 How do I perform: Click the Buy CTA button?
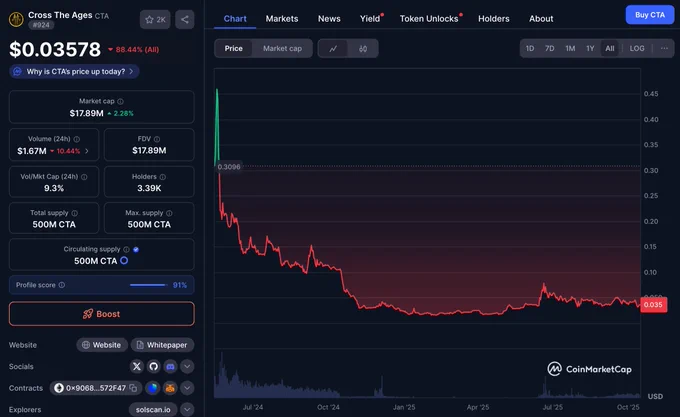tap(650, 15)
